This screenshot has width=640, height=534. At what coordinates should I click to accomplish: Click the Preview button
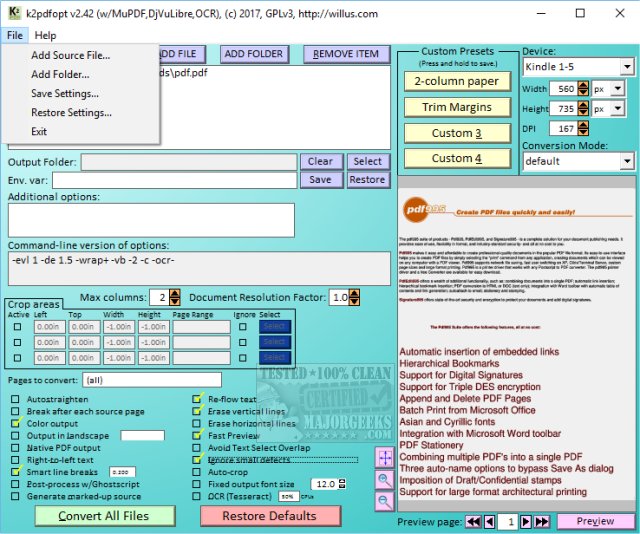596,521
